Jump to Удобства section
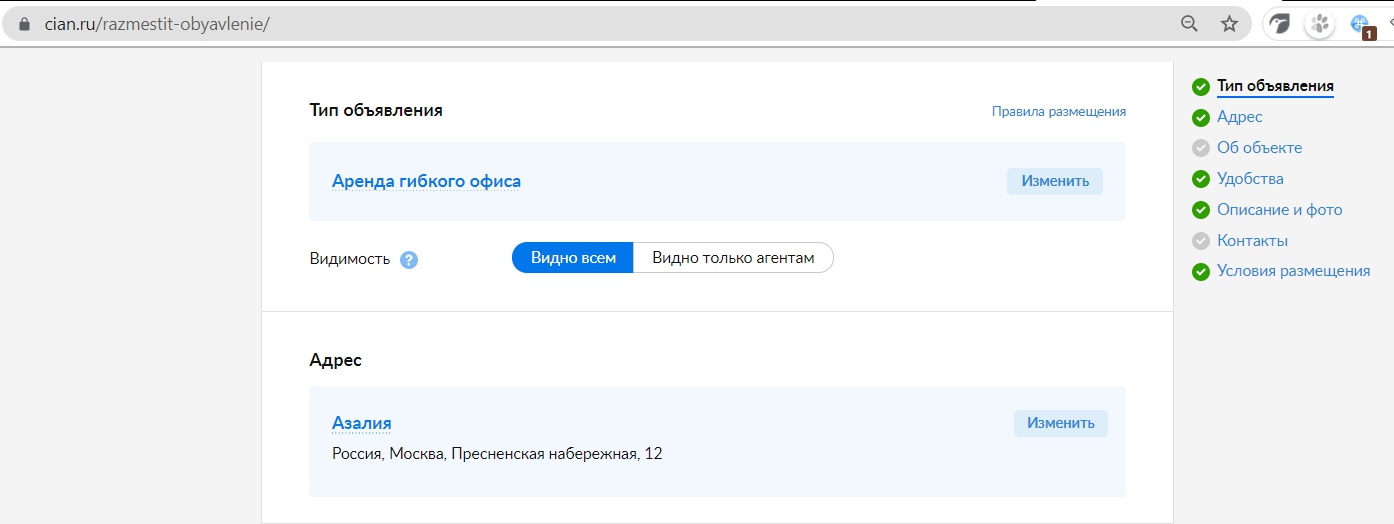 [1250, 179]
